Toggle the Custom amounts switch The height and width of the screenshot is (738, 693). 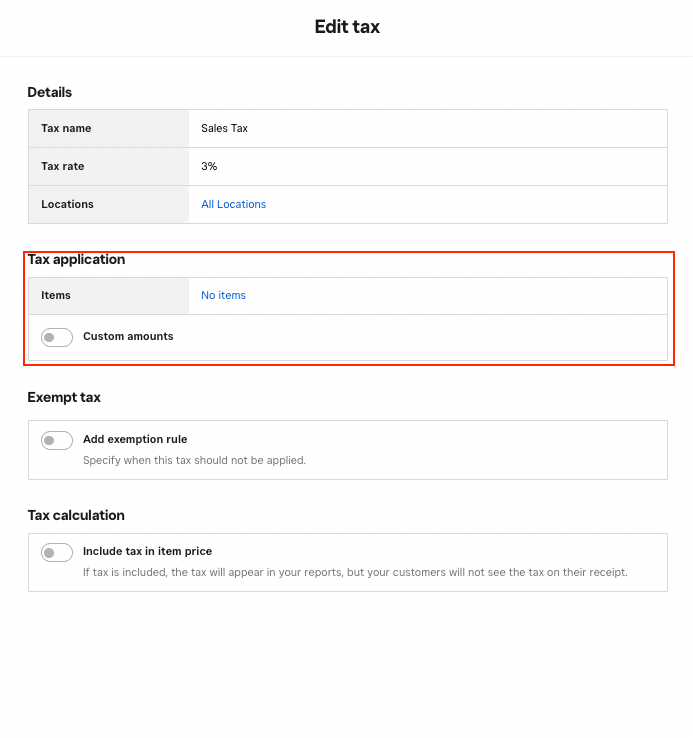click(57, 337)
